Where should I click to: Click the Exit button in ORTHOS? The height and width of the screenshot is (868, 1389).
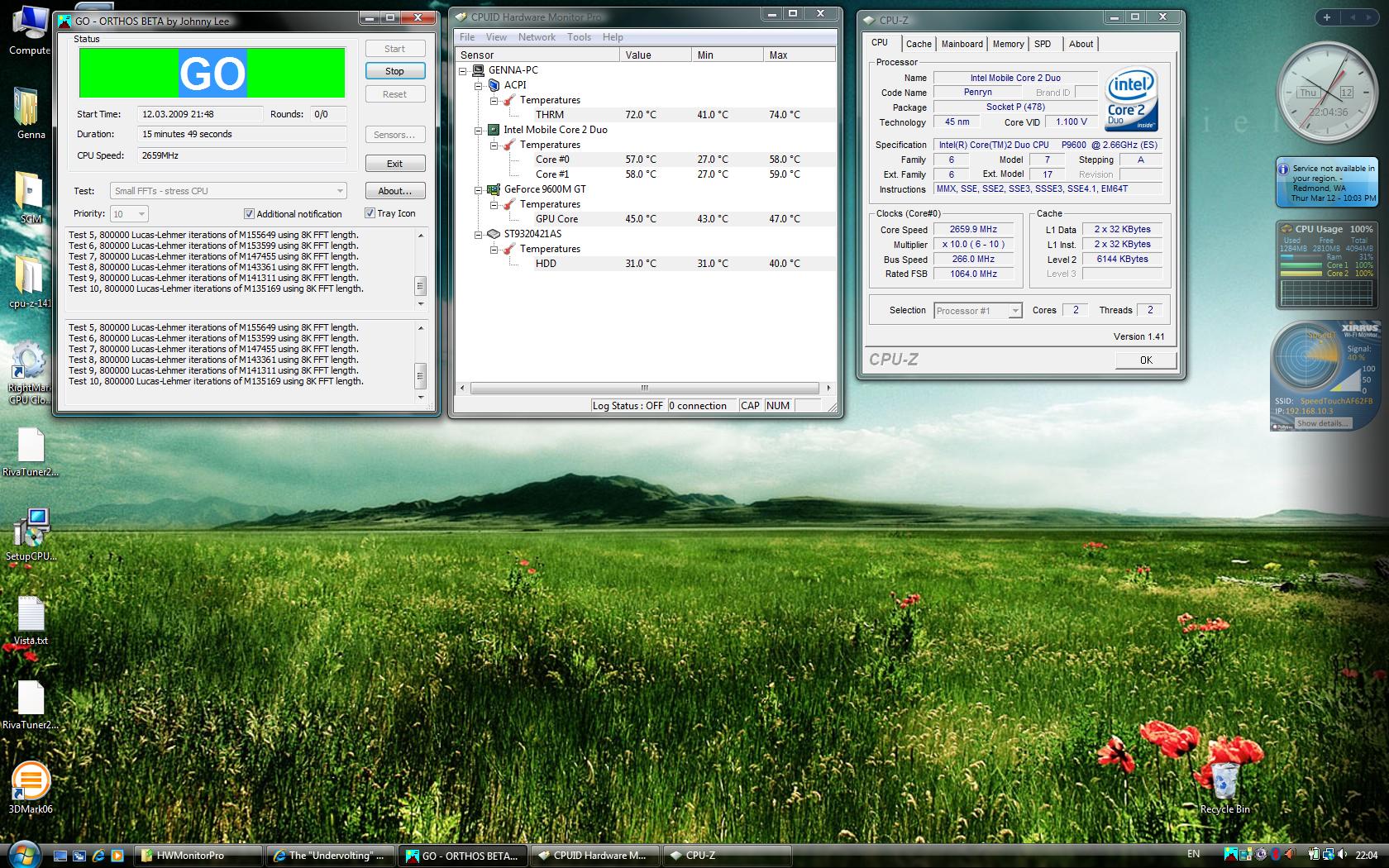[x=395, y=164]
